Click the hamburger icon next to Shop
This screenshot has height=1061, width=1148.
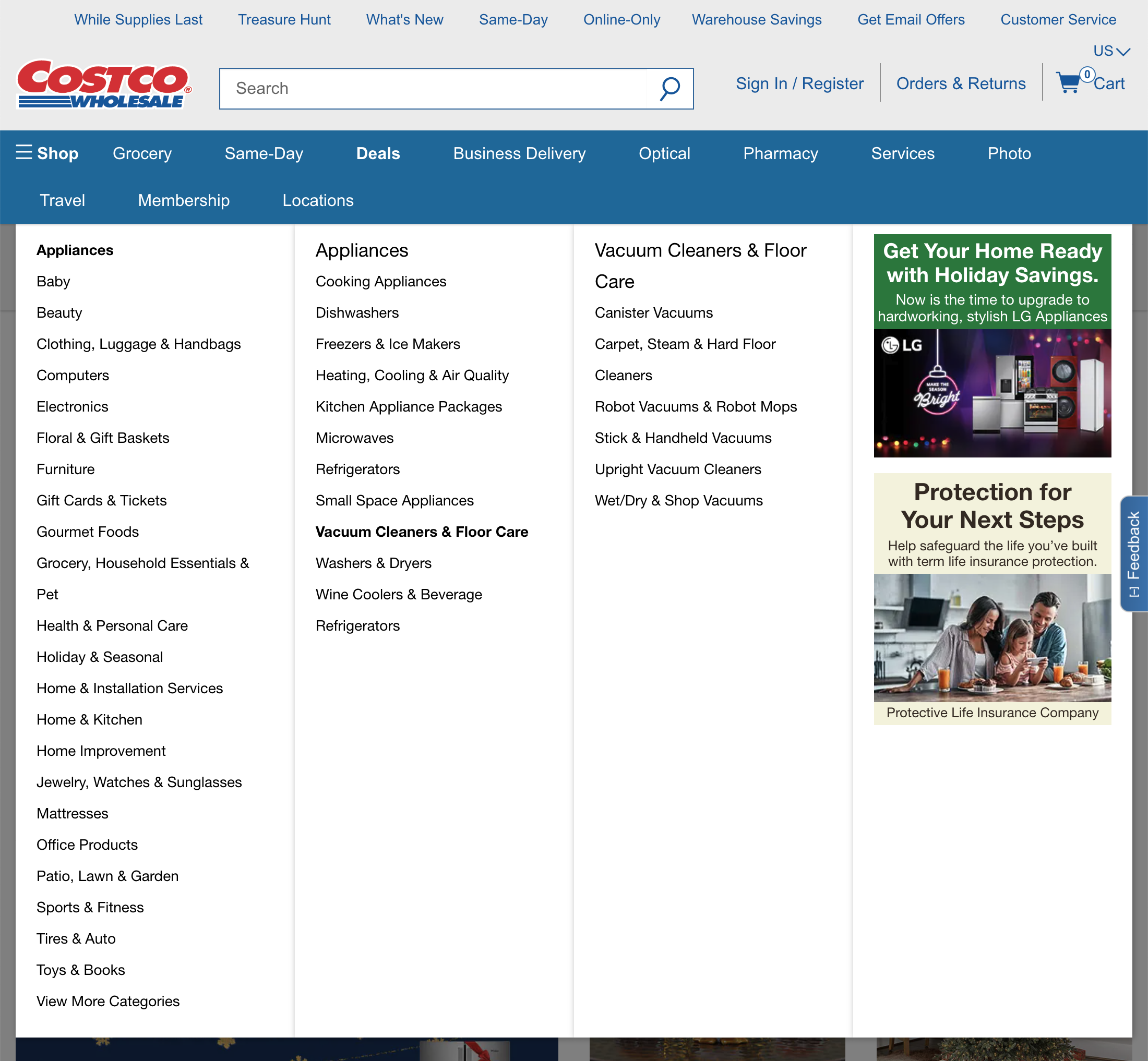click(24, 153)
